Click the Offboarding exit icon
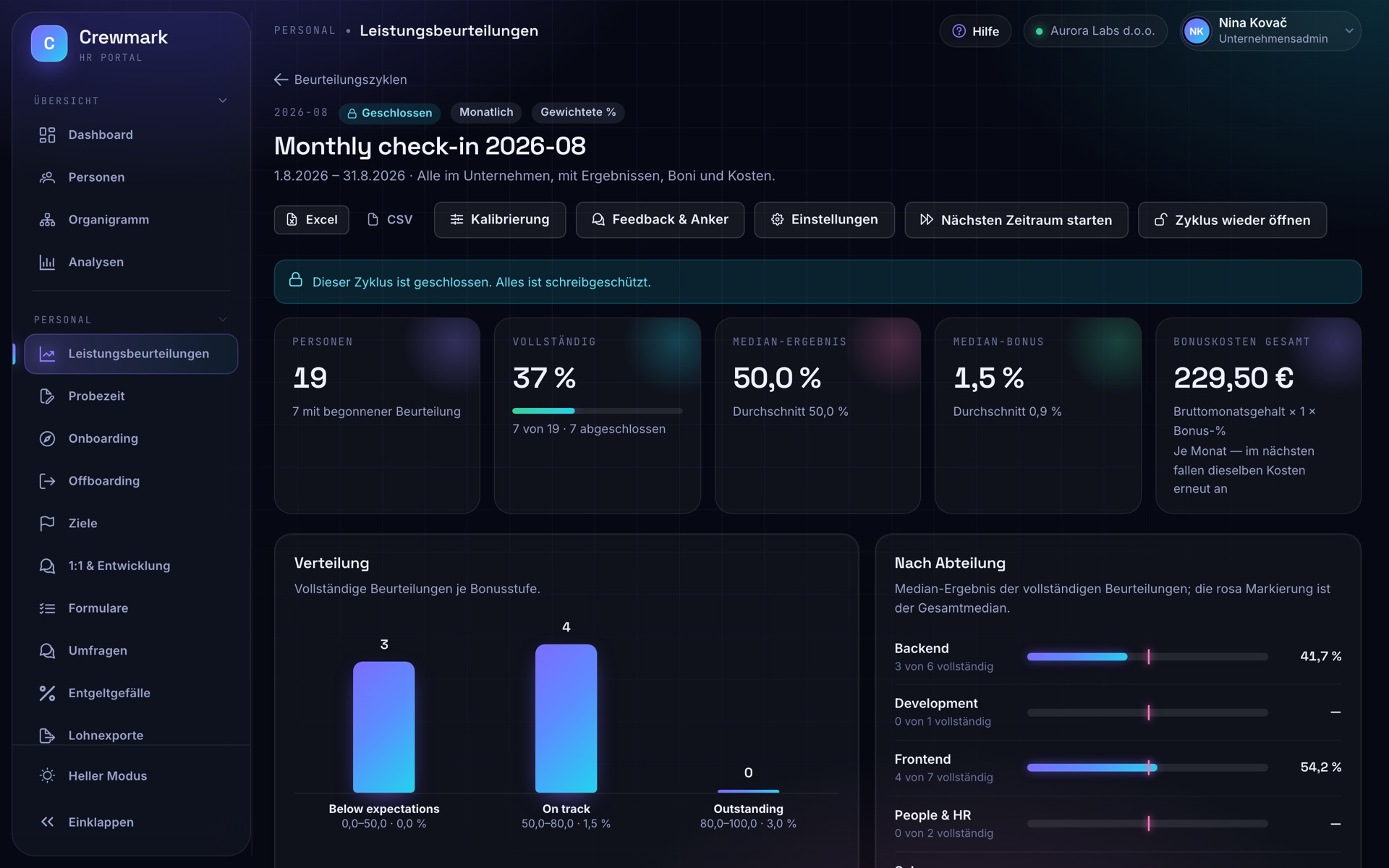Screen dimensions: 1389x868 pyautogui.click(x=47, y=482)
